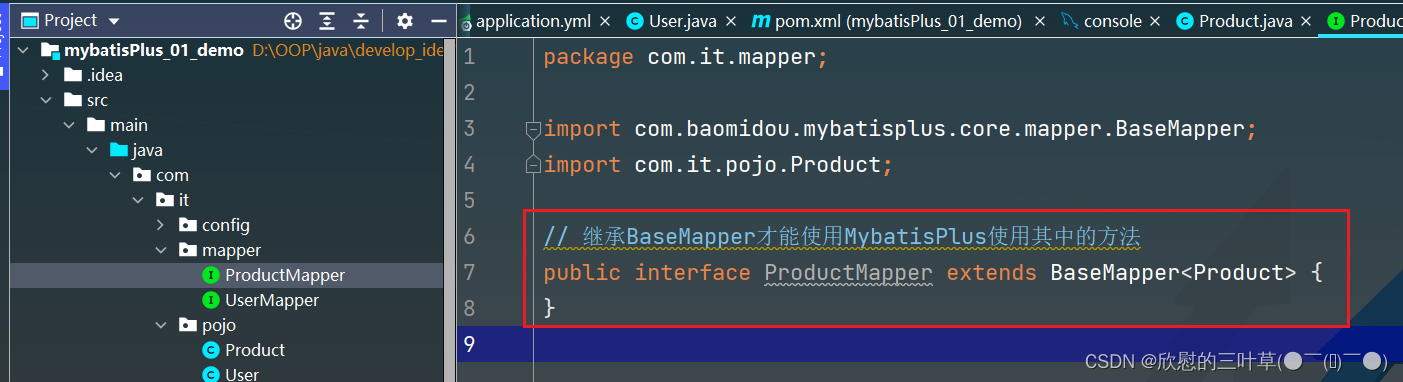1403x382 pixels.
Task: Click the locate/select opened file target icon
Action: pyautogui.click(x=293, y=21)
